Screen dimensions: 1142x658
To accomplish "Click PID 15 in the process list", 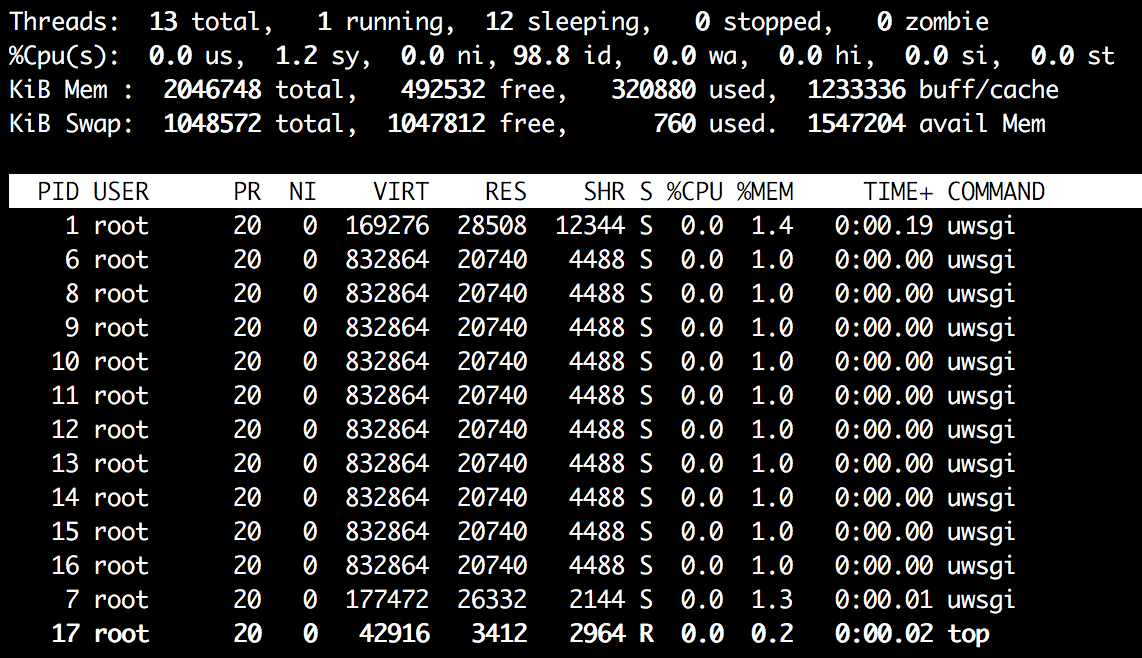I will point(65,531).
